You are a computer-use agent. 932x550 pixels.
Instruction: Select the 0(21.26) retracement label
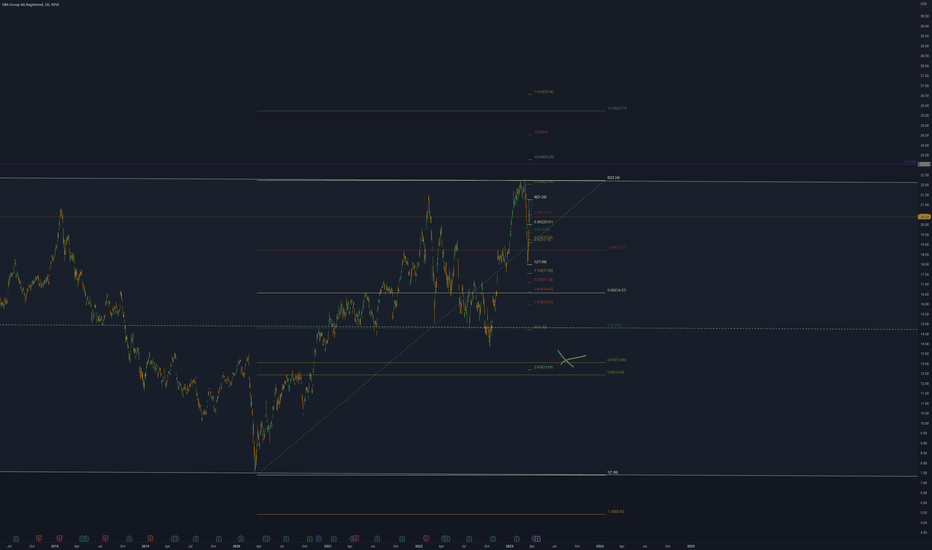pyautogui.click(x=540, y=197)
